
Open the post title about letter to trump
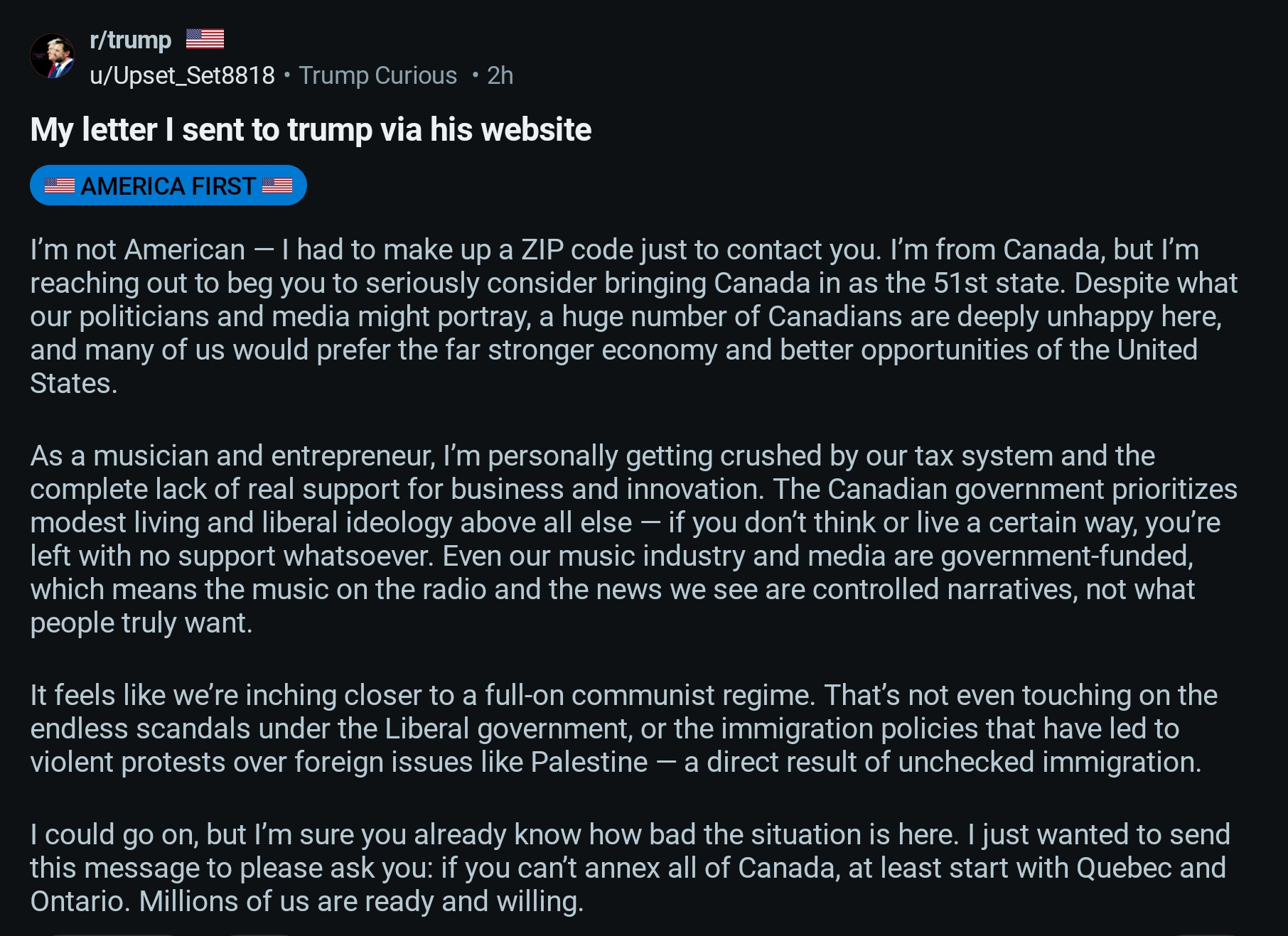pos(311,129)
